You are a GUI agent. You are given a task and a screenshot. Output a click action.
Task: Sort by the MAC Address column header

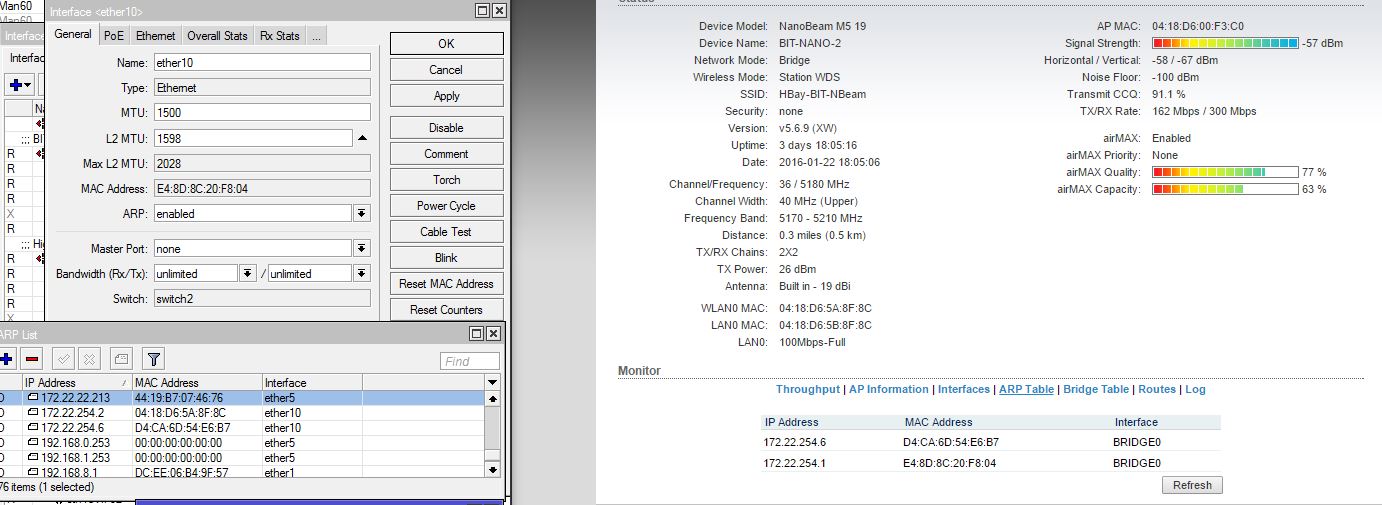tap(196, 383)
